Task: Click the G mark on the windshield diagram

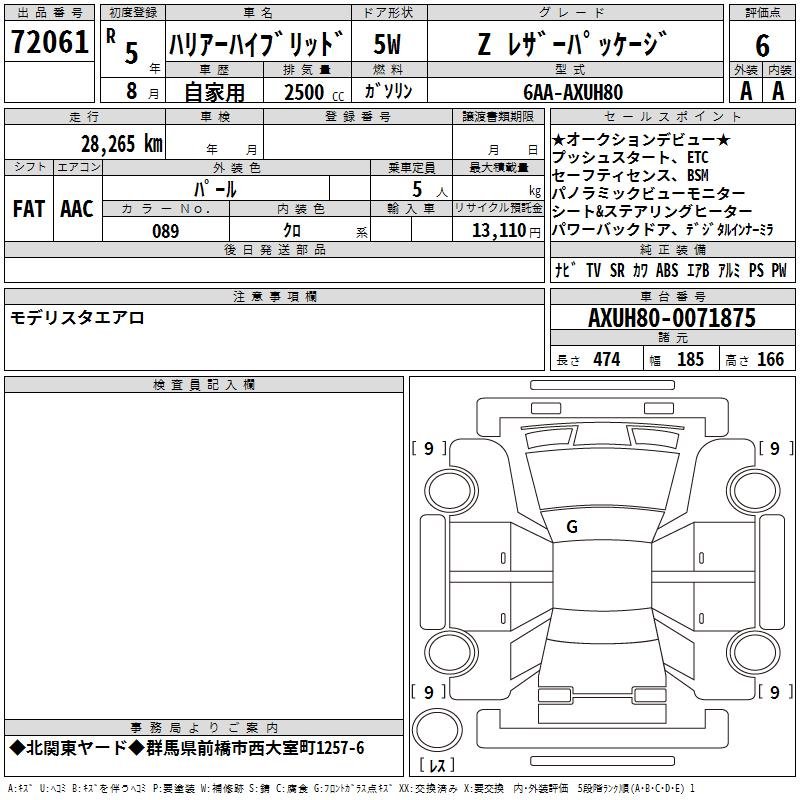Action: pyautogui.click(x=572, y=527)
